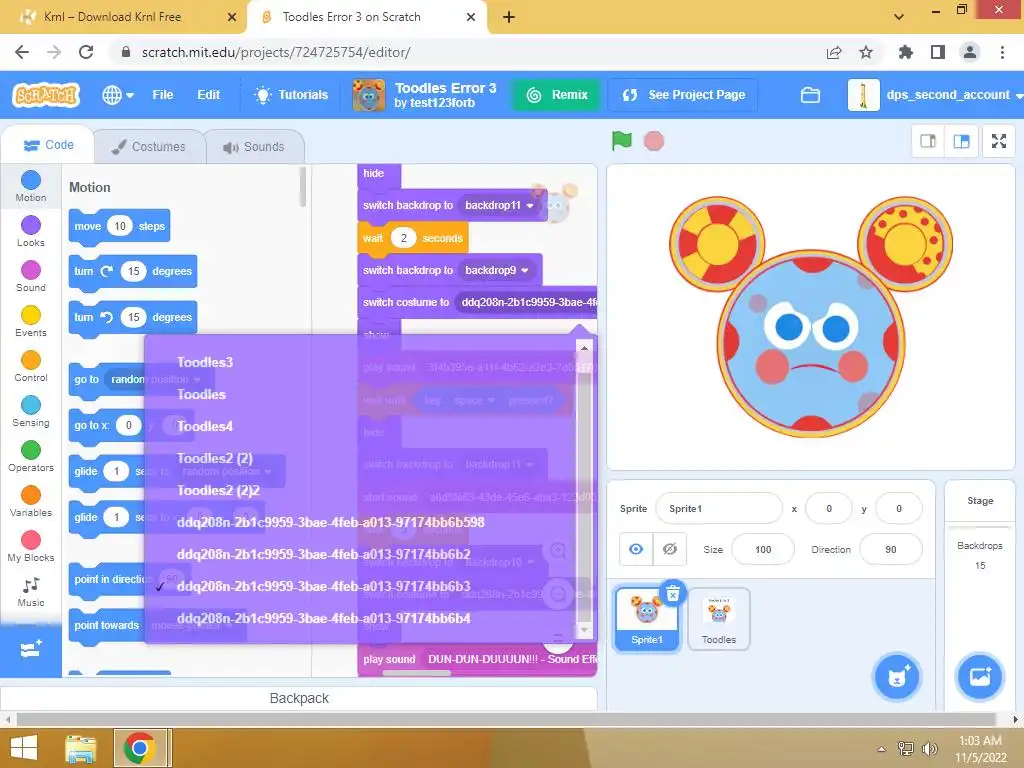Hide the sprite with crossed-eye icon
Viewport: 1024px width, 768px height.
click(669, 549)
